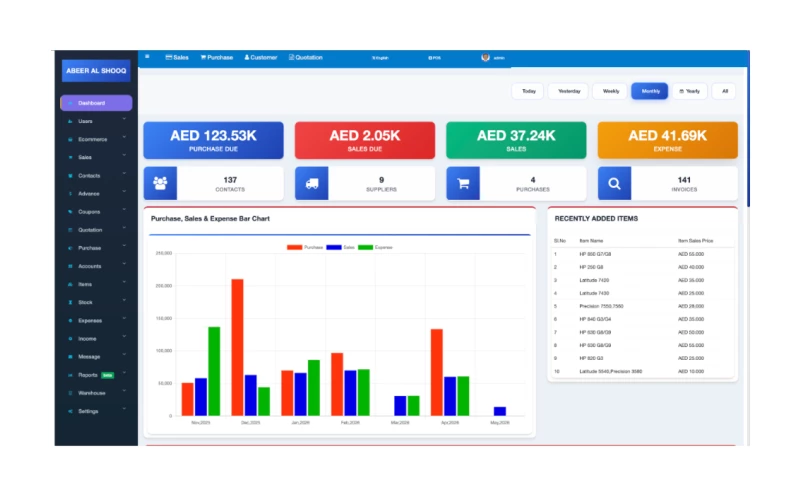Click the hamburger menu icon in top bar
Image resolution: width=800 pixels, height=480 pixels.
point(147,57)
